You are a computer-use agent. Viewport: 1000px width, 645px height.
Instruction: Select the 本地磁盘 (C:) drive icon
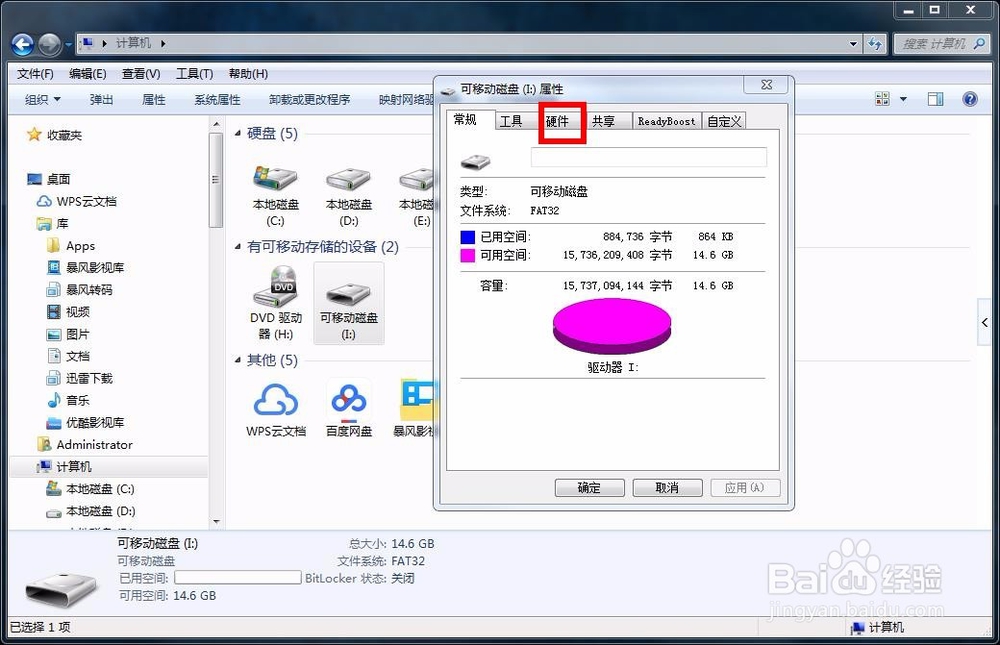coord(275,195)
